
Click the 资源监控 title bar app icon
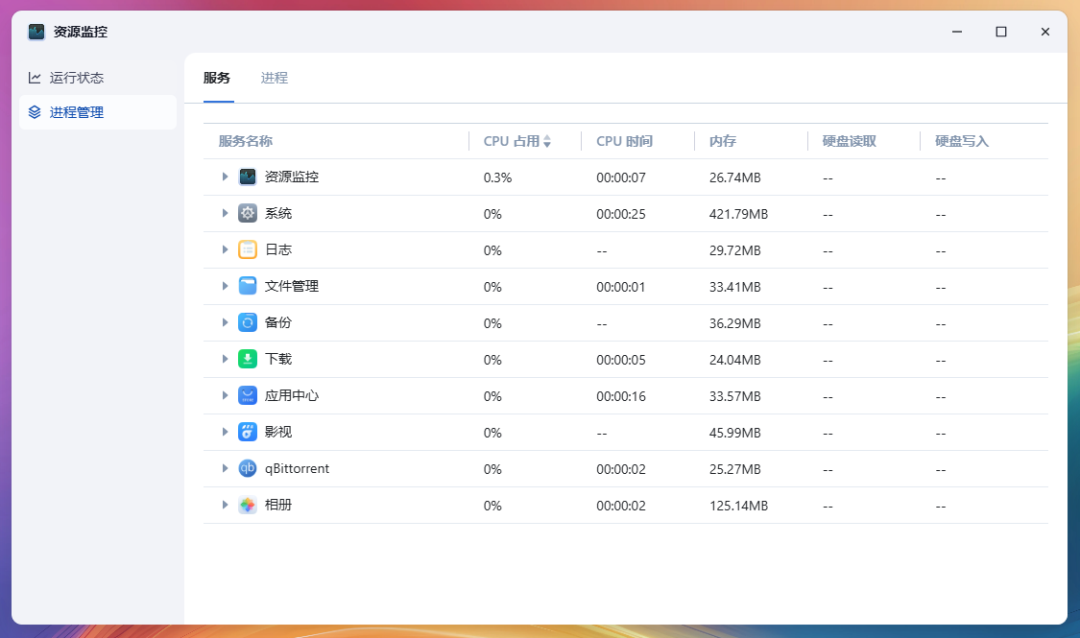pyautogui.click(x=37, y=32)
